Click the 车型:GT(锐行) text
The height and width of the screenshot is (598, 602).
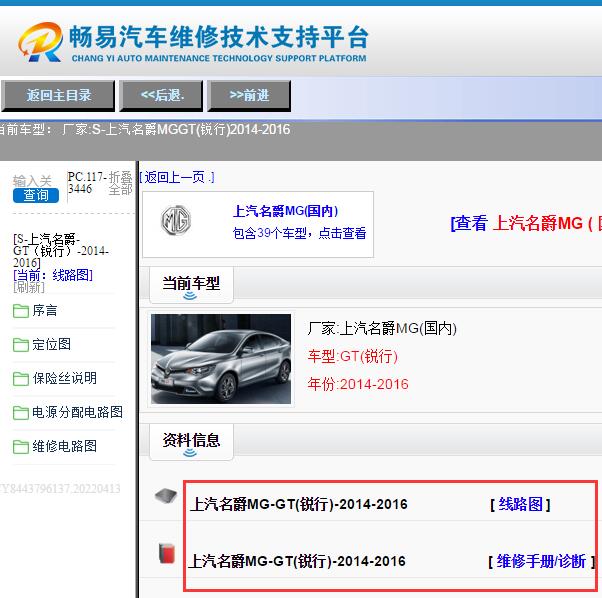click(352, 357)
